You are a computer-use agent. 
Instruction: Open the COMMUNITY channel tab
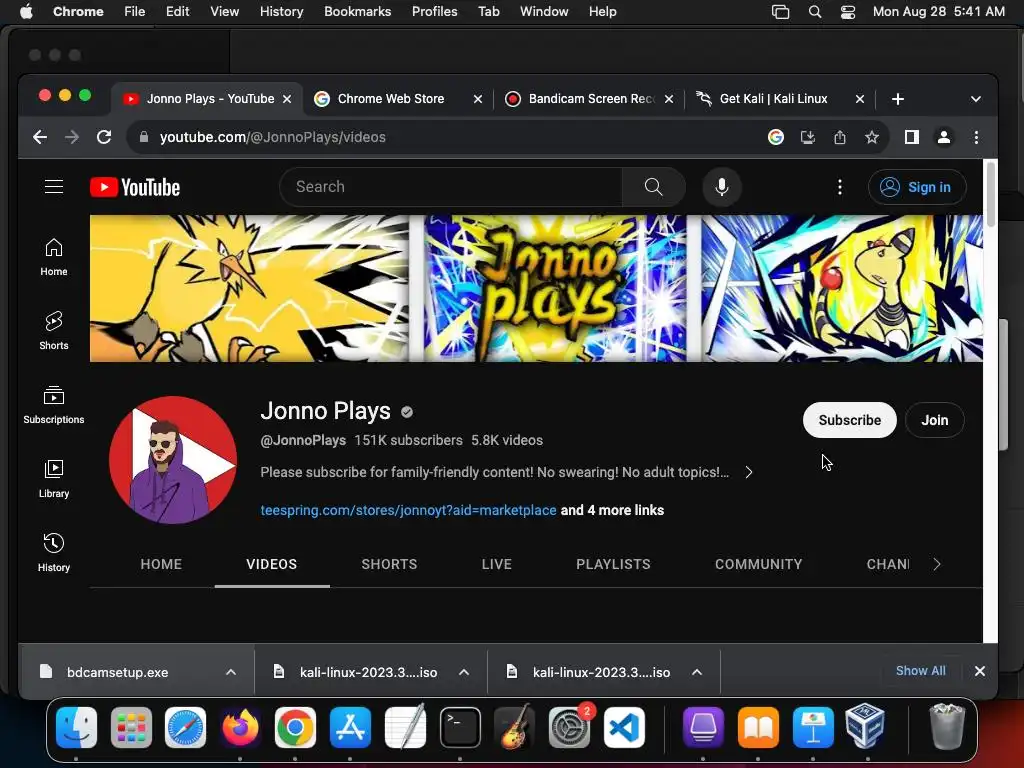[x=758, y=564]
